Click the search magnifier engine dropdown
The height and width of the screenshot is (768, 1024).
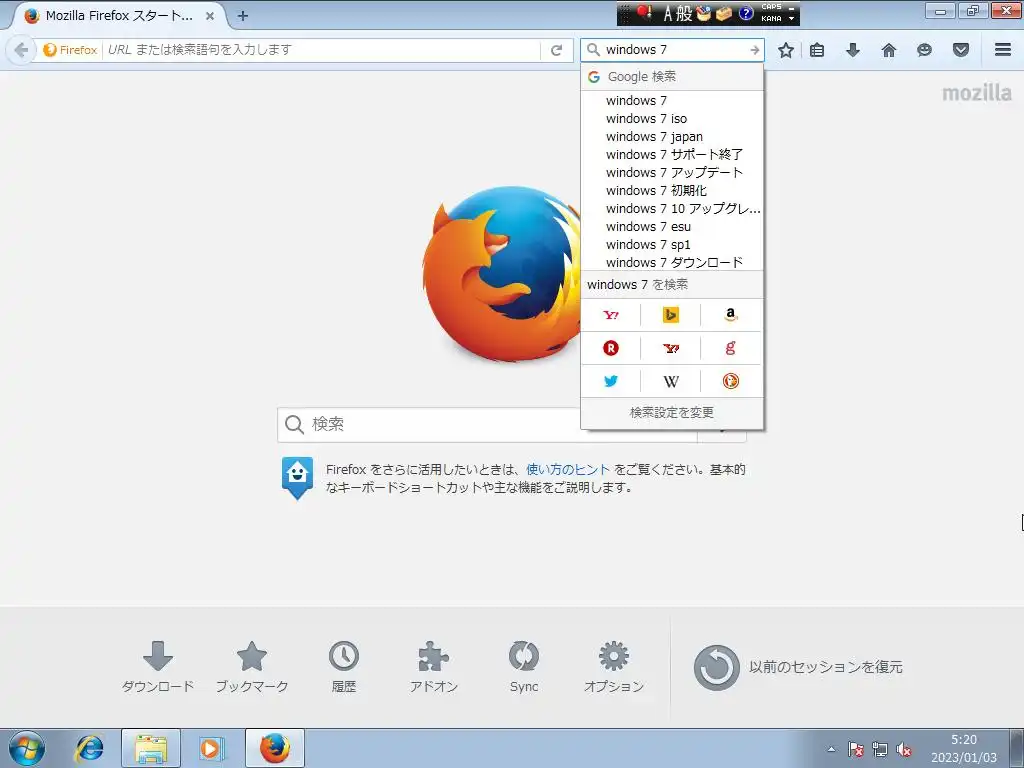pyautogui.click(x=593, y=50)
